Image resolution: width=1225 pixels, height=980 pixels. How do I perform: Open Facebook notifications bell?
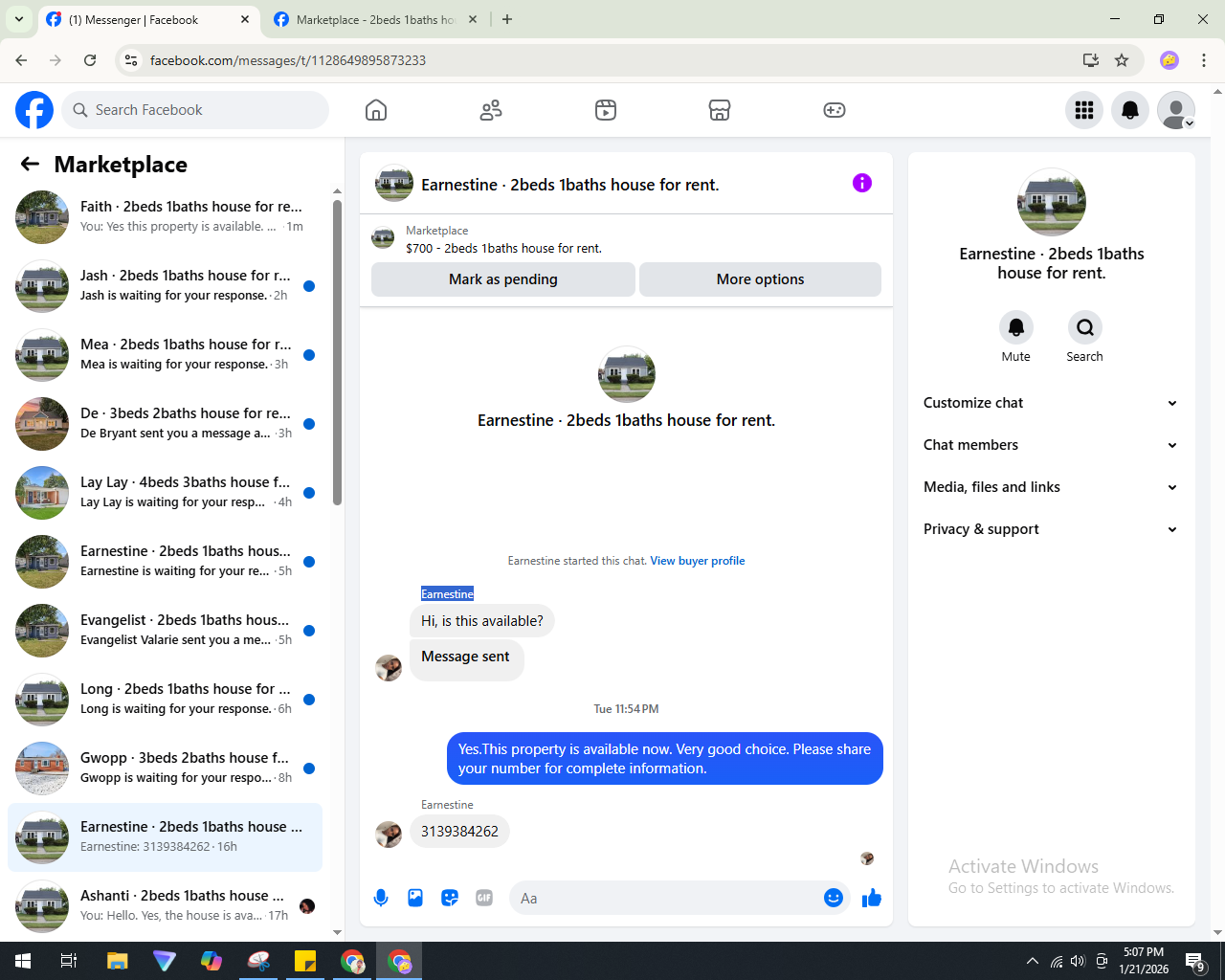click(x=1130, y=110)
